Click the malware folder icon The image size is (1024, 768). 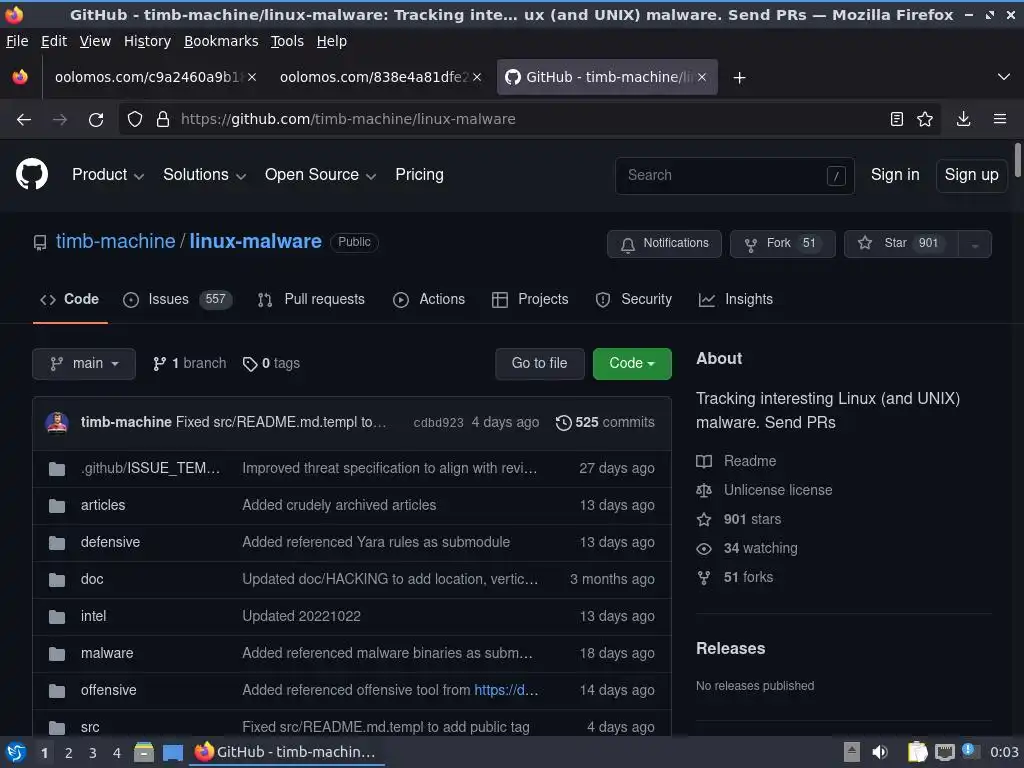tap(57, 654)
